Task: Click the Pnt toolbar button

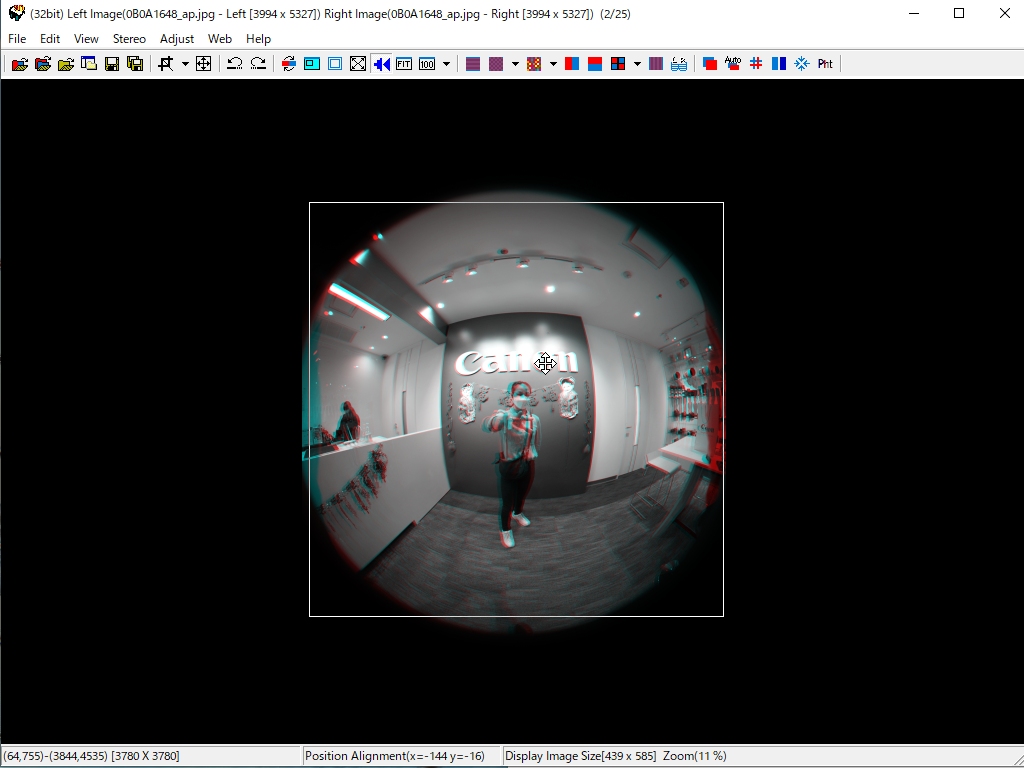Action: (825, 63)
